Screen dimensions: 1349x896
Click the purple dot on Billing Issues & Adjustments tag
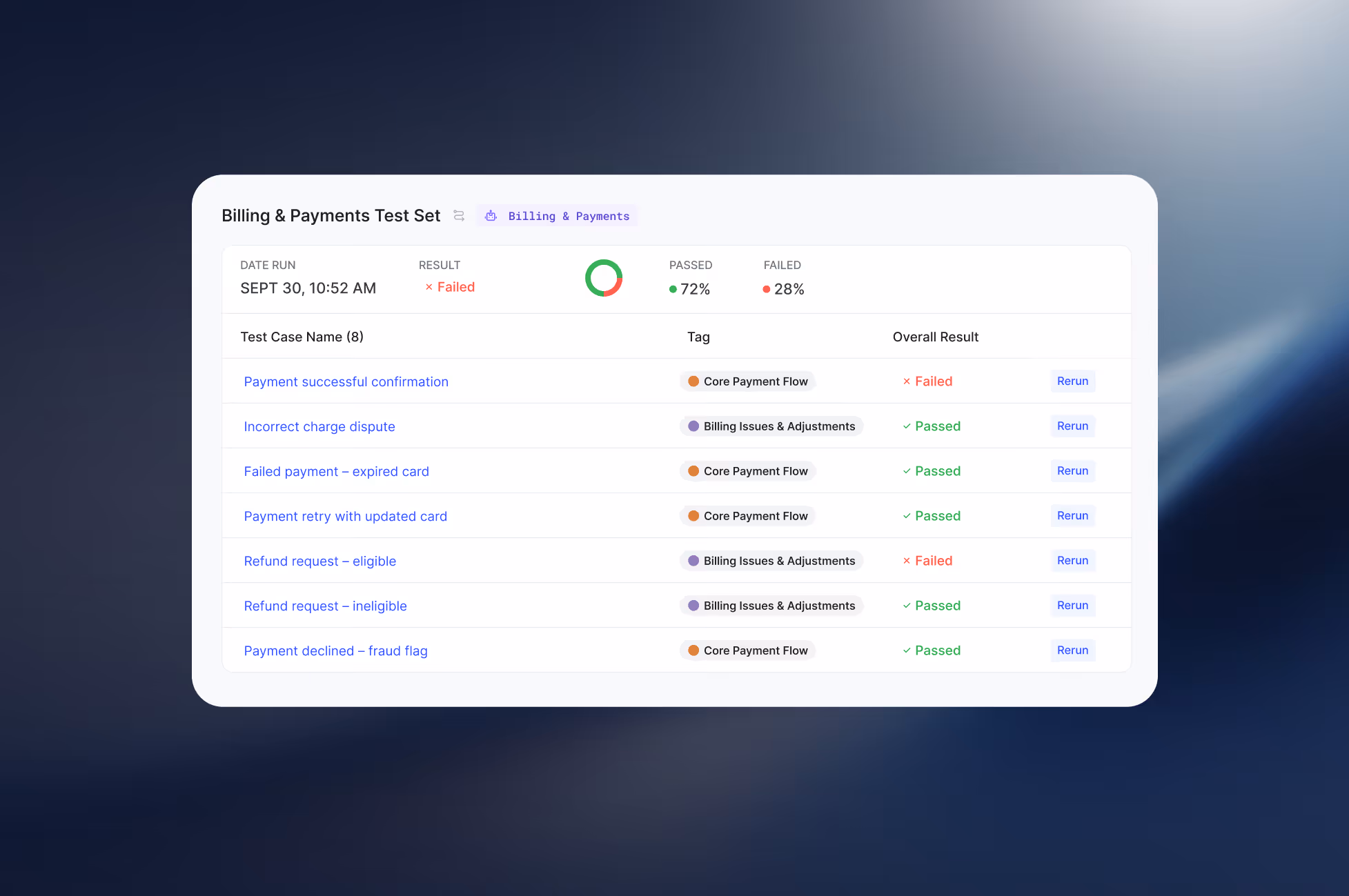tap(693, 426)
